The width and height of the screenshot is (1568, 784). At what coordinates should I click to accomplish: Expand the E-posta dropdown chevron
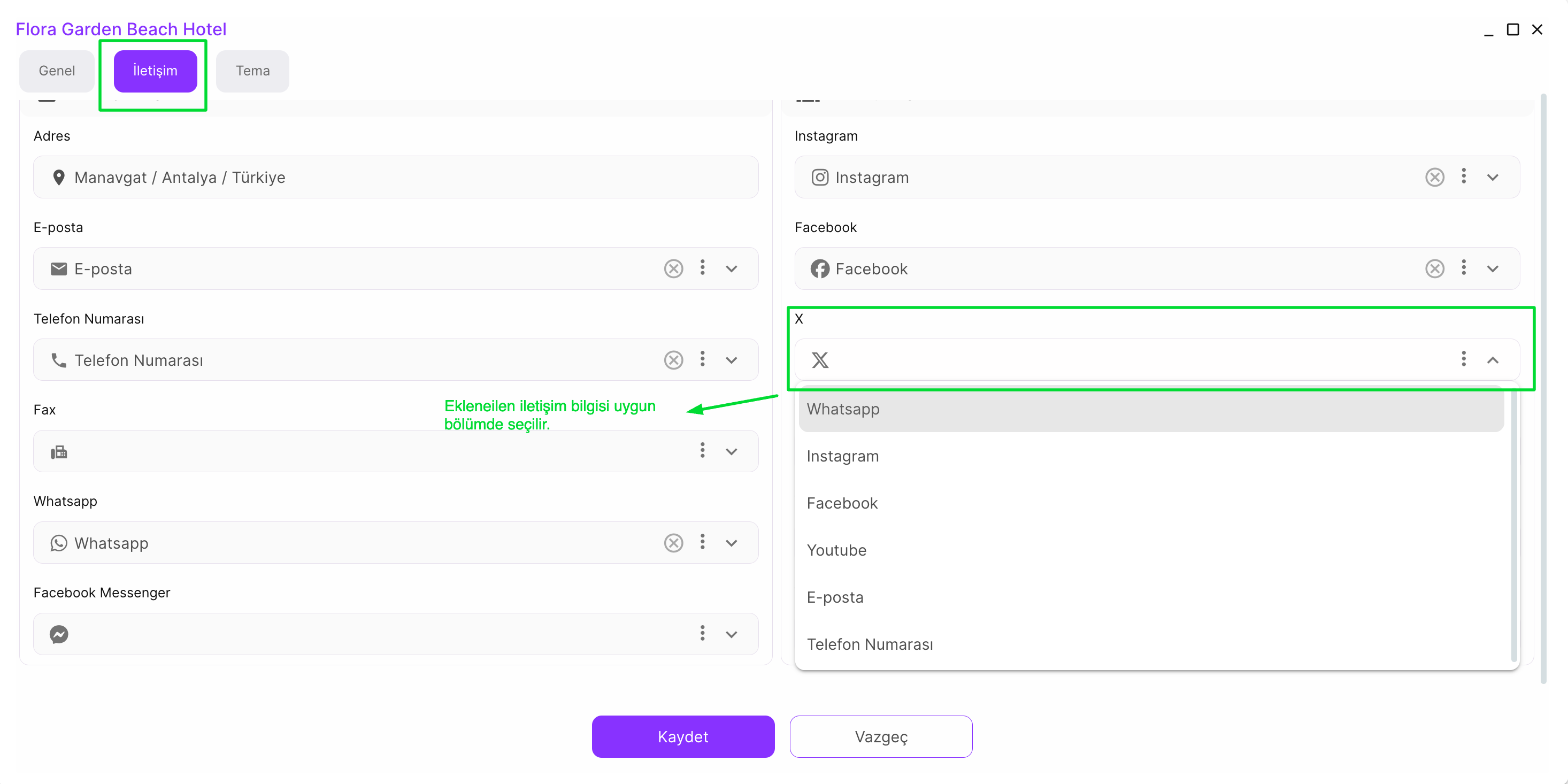(x=732, y=269)
